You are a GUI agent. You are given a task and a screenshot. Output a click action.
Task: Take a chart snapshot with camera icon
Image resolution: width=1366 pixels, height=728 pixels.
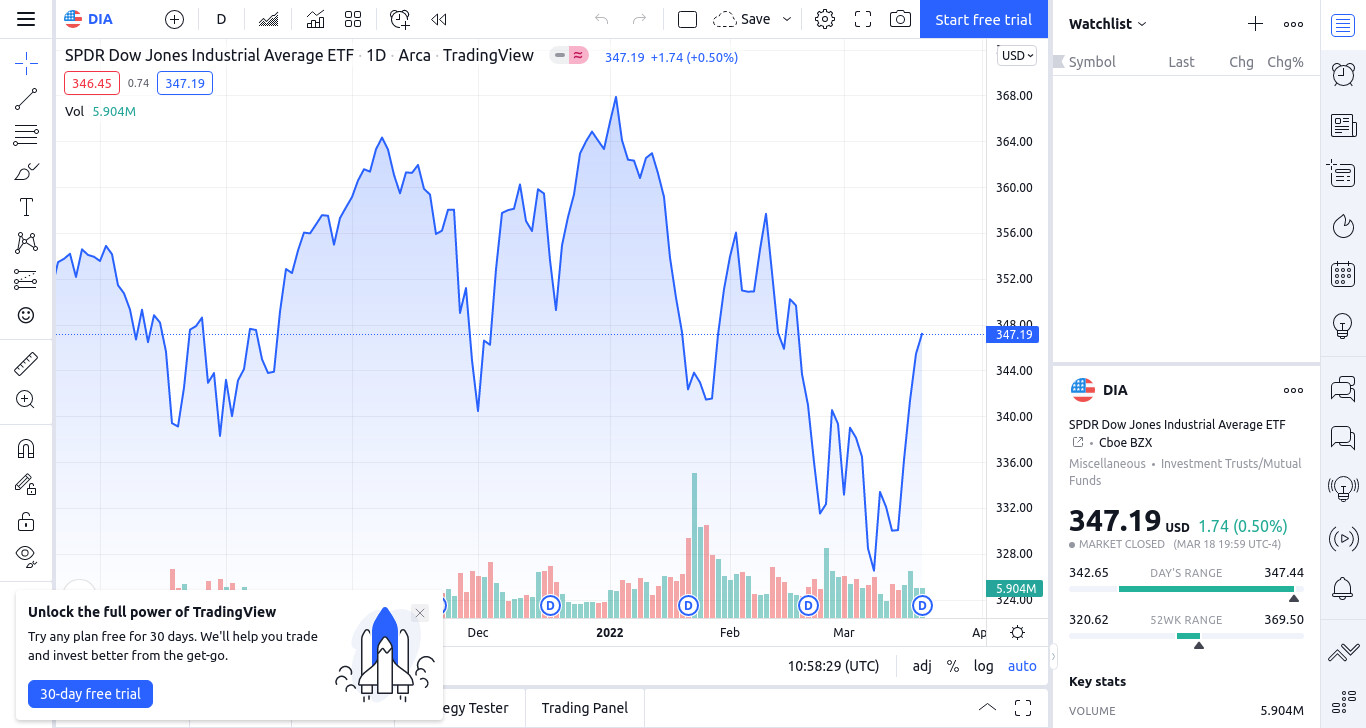[900, 19]
